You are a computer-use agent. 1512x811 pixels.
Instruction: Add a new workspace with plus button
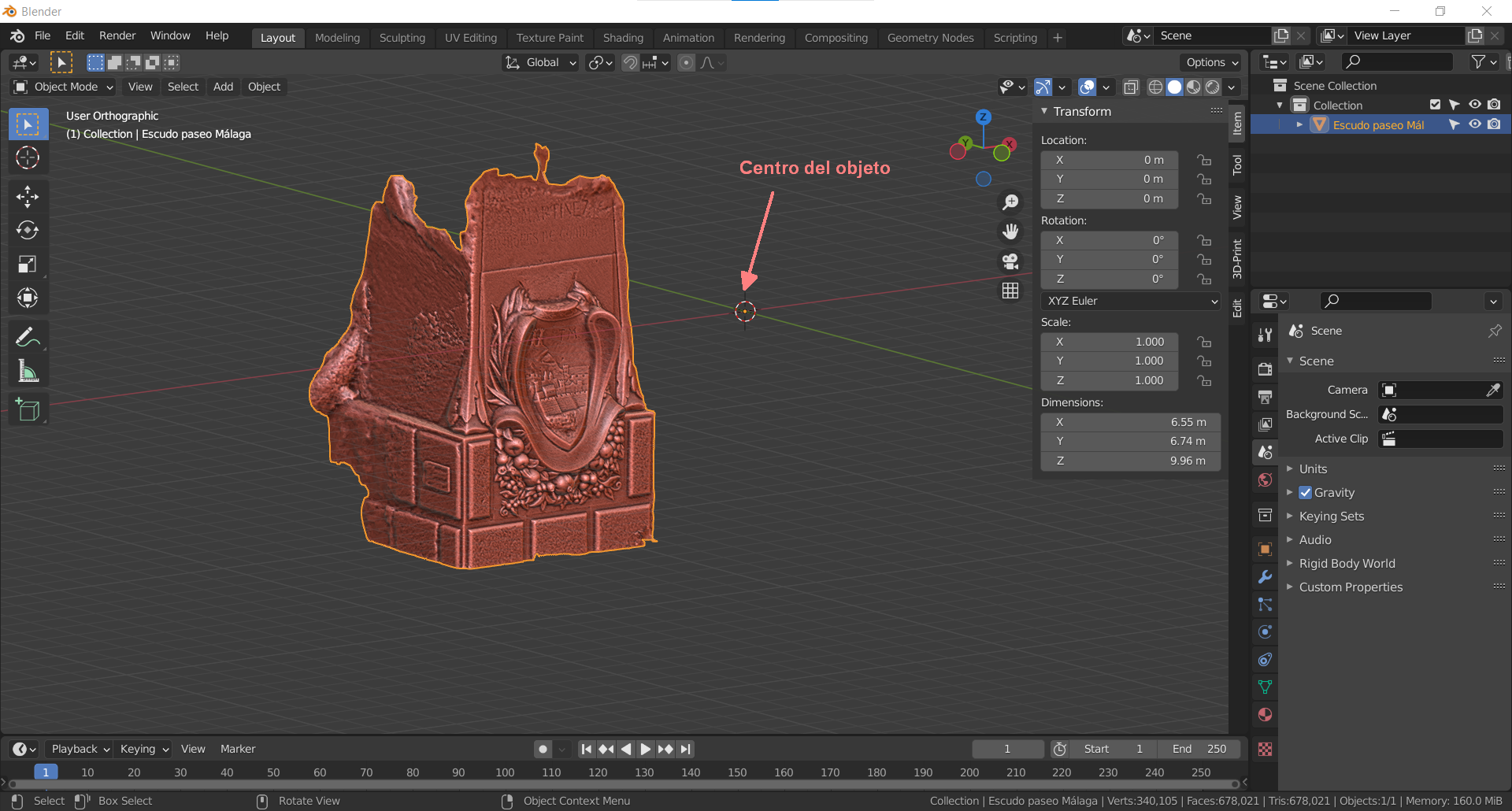pyautogui.click(x=1058, y=38)
